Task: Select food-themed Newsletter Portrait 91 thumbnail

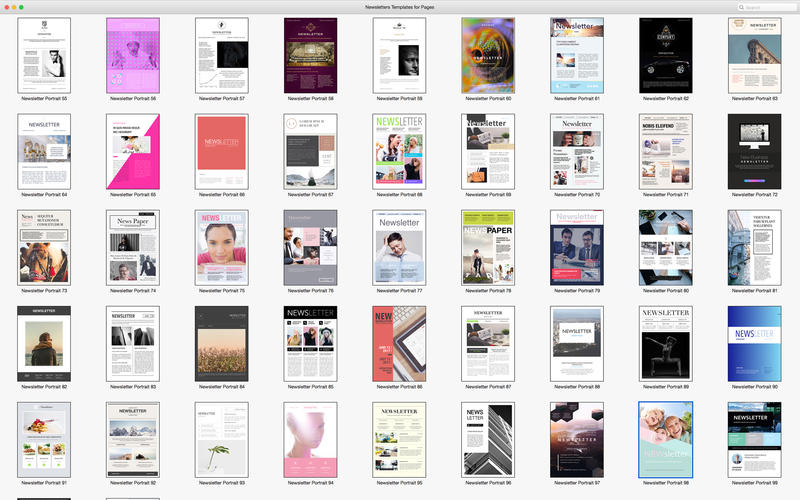Action: [x=44, y=439]
